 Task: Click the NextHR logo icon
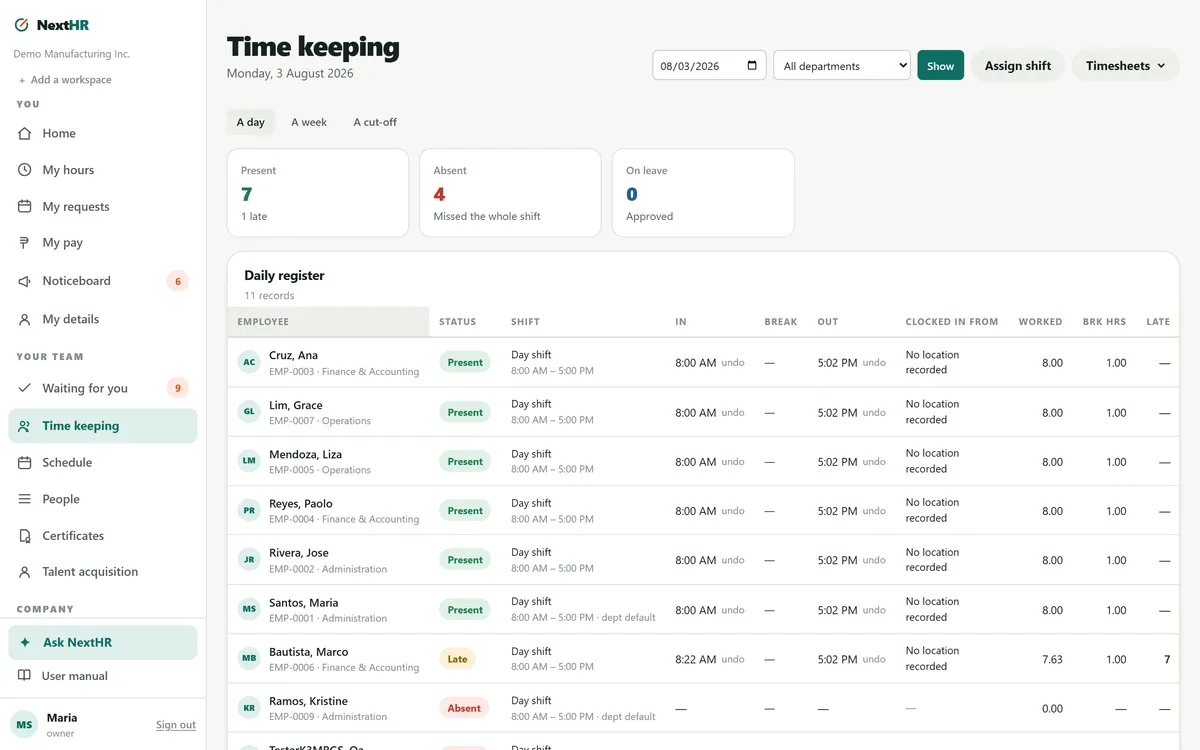(x=22, y=25)
